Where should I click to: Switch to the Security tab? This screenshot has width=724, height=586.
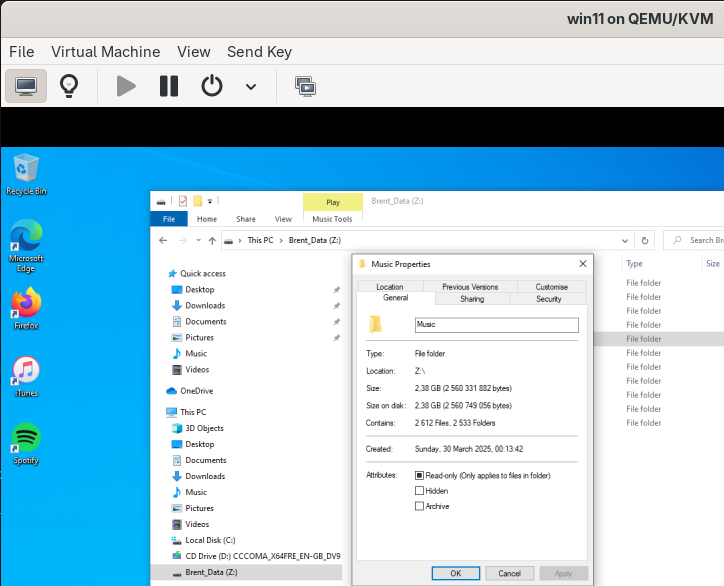pos(549,299)
